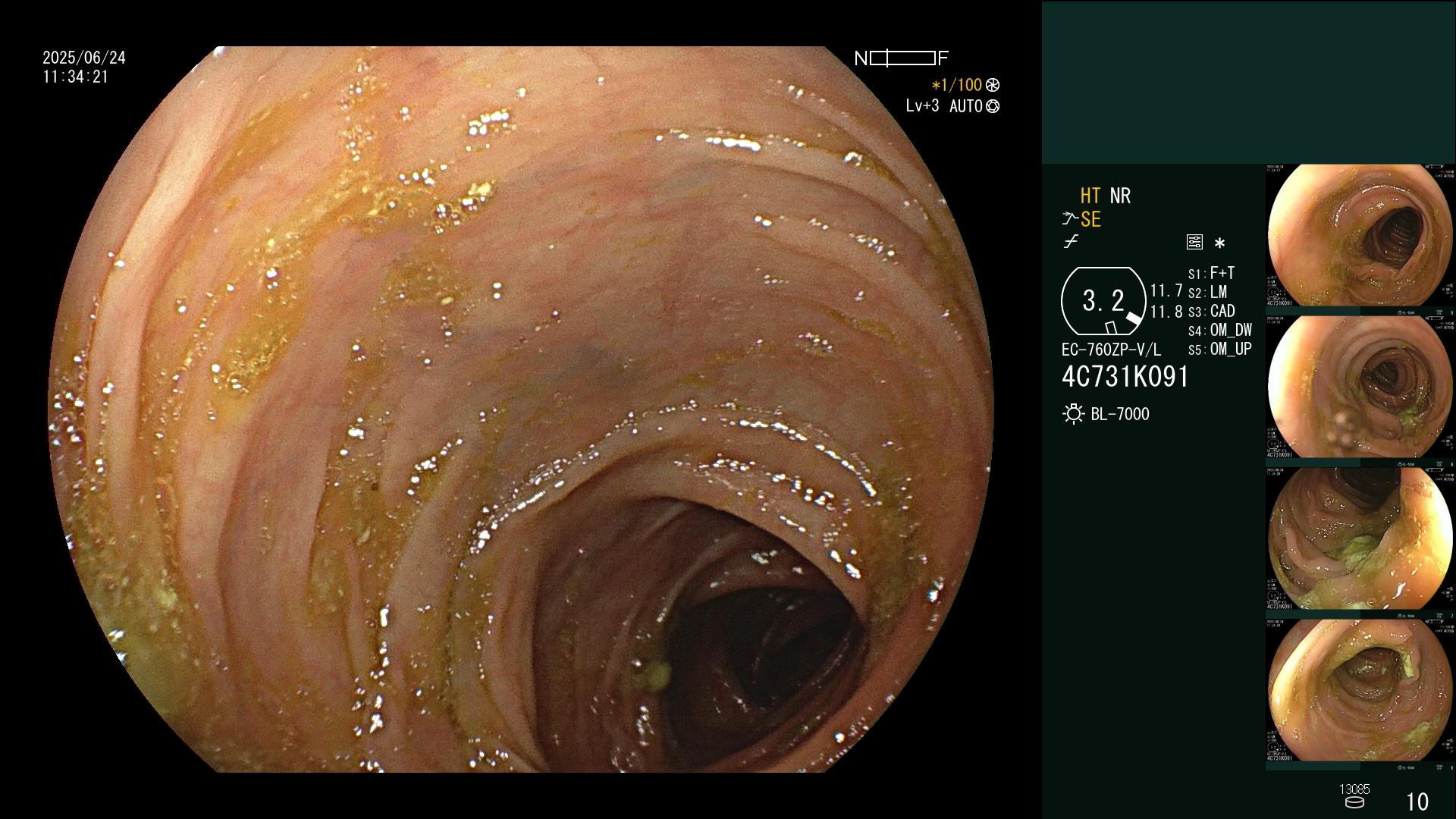Image resolution: width=1456 pixels, height=819 pixels.
Task: Click the scope tip channel diagram showing 3.2
Action: (1103, 301)
